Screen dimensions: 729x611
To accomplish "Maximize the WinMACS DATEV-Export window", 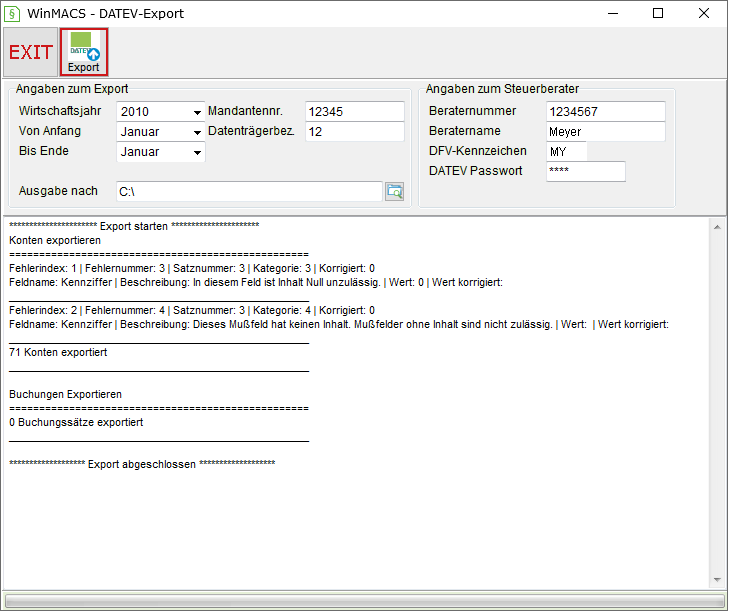I will pos(658,13).
